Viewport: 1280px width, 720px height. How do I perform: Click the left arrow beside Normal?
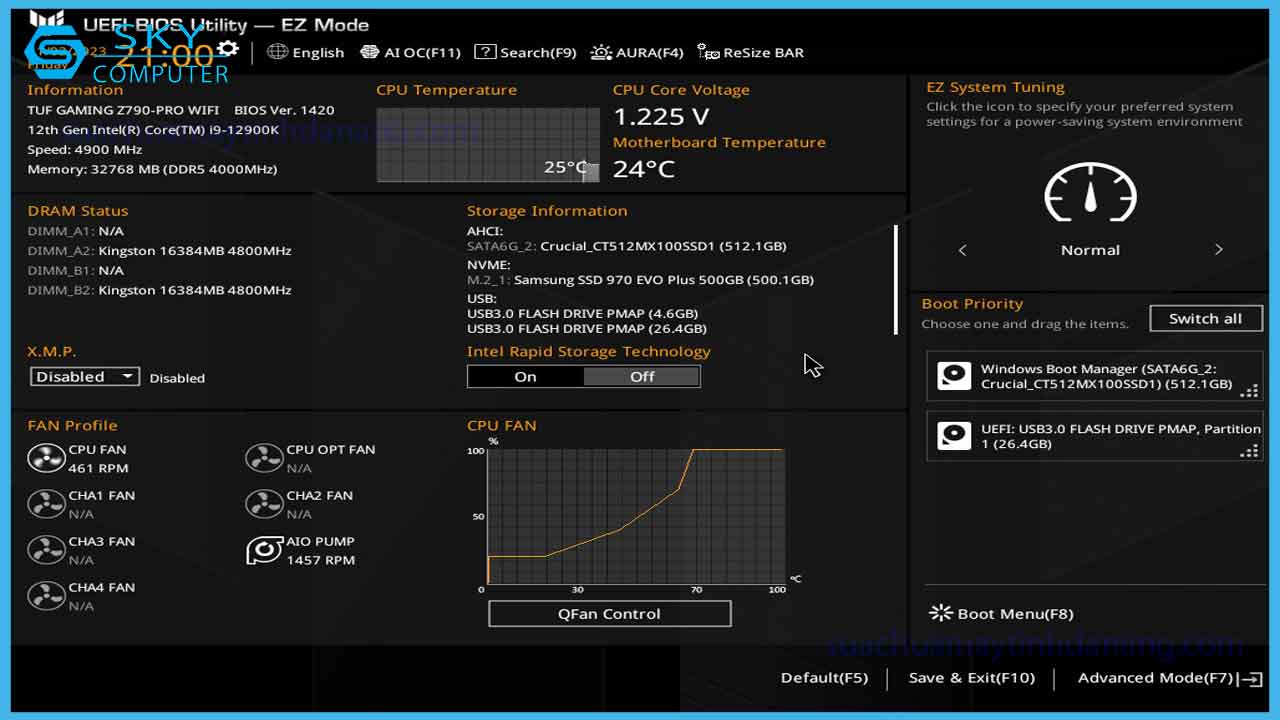[962, 249]
